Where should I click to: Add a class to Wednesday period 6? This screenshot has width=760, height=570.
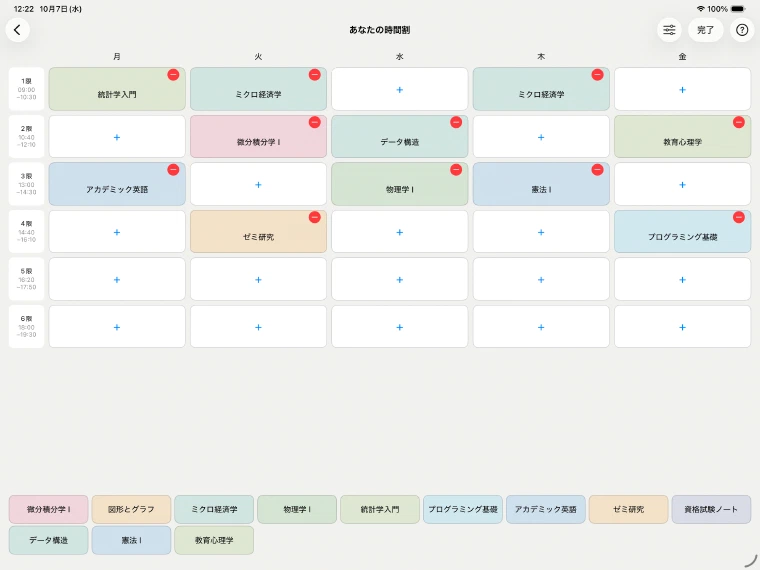click(x=399, y=327)
